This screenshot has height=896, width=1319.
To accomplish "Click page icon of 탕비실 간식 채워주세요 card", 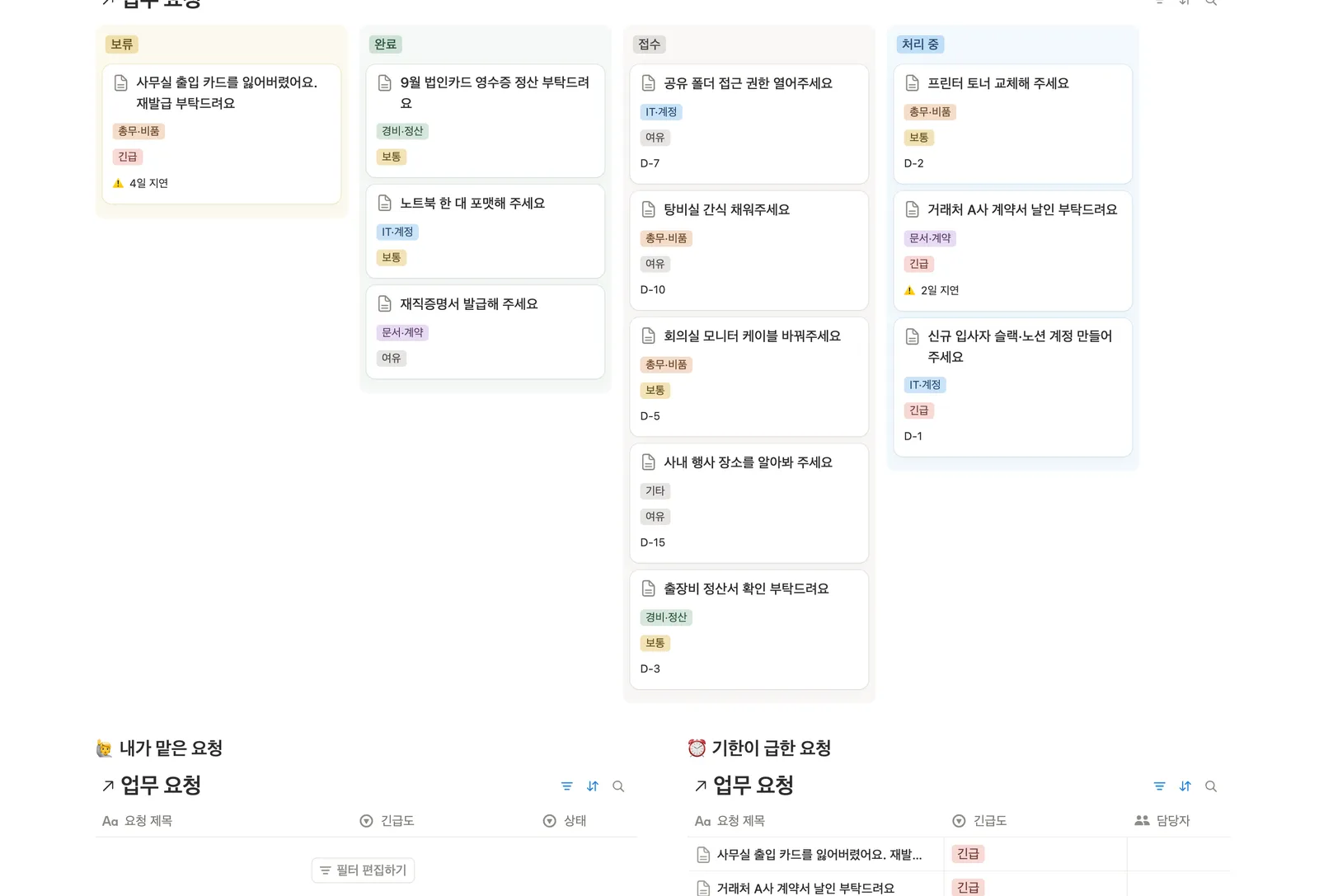I will (649, 209).
